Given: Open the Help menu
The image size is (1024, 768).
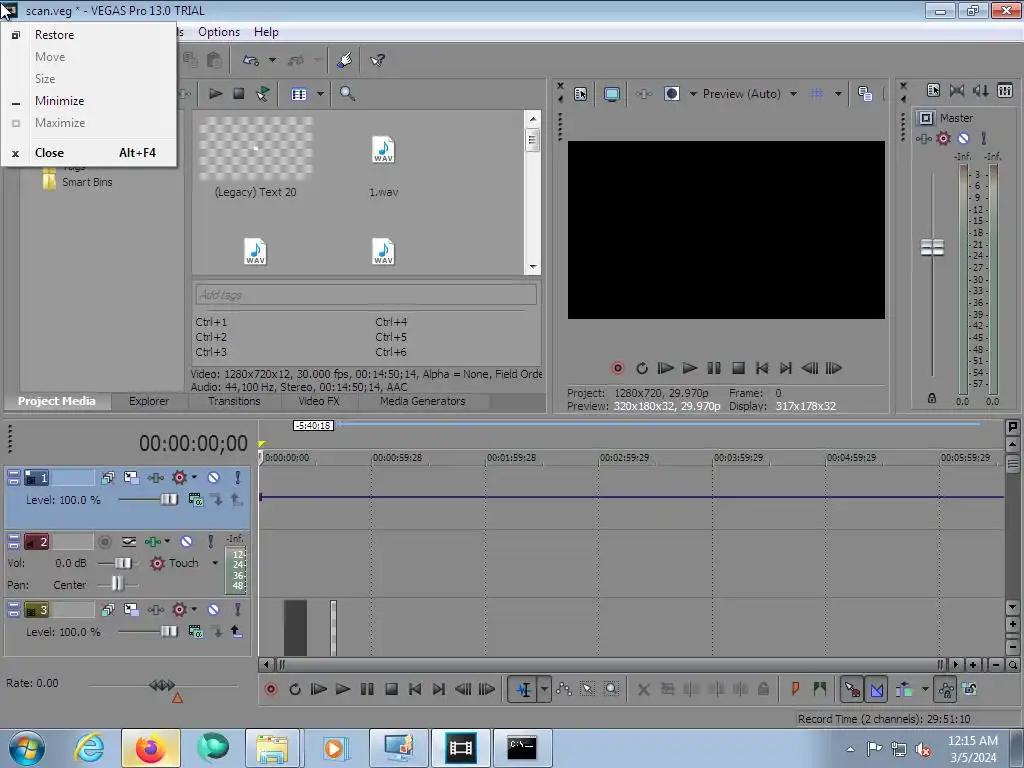Looking at the screenshot, I should 266,32.
